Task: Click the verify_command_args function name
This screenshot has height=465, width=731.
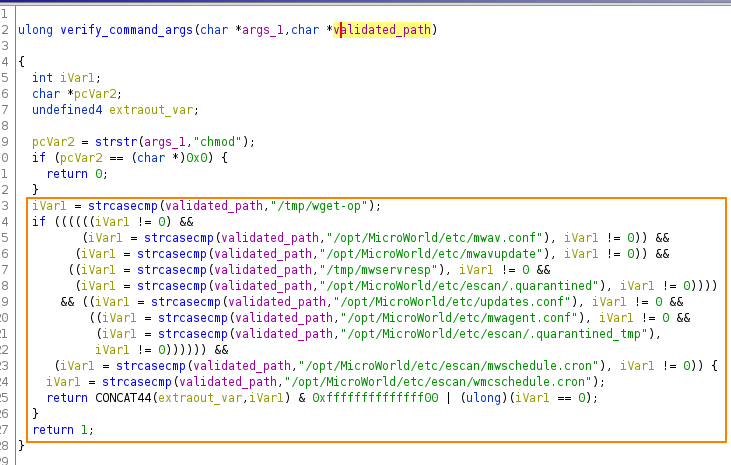Action: coord(126,30)
